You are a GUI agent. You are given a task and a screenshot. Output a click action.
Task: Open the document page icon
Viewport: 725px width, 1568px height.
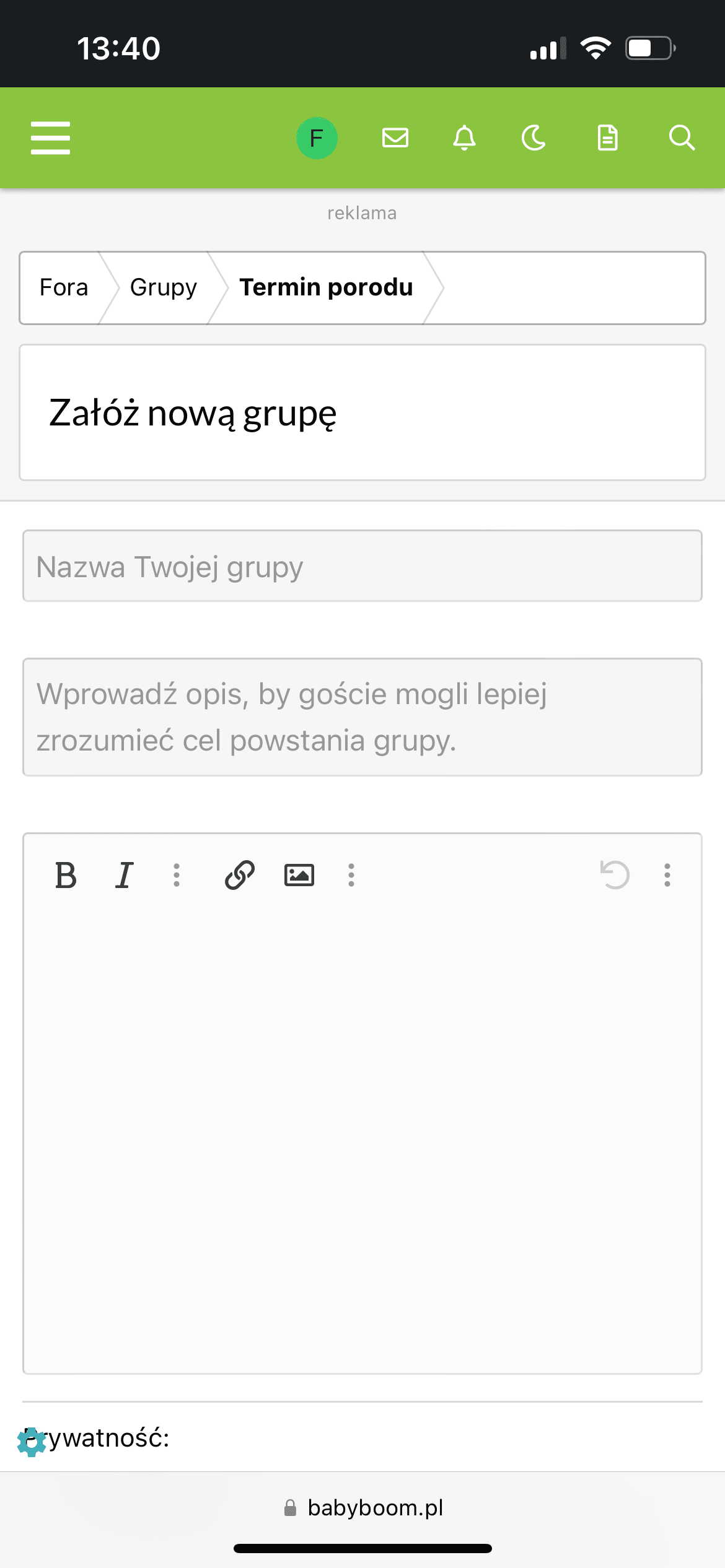[607, 137]
